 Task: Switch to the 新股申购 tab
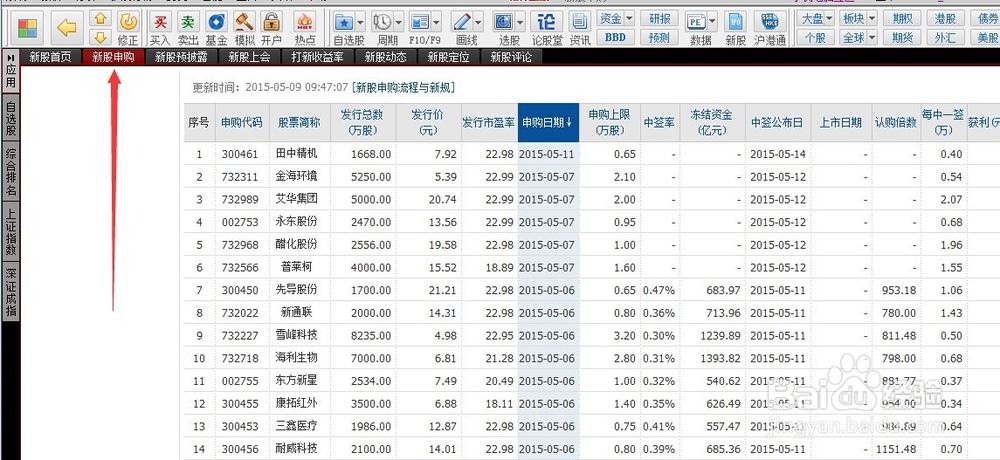coord(113,57)
